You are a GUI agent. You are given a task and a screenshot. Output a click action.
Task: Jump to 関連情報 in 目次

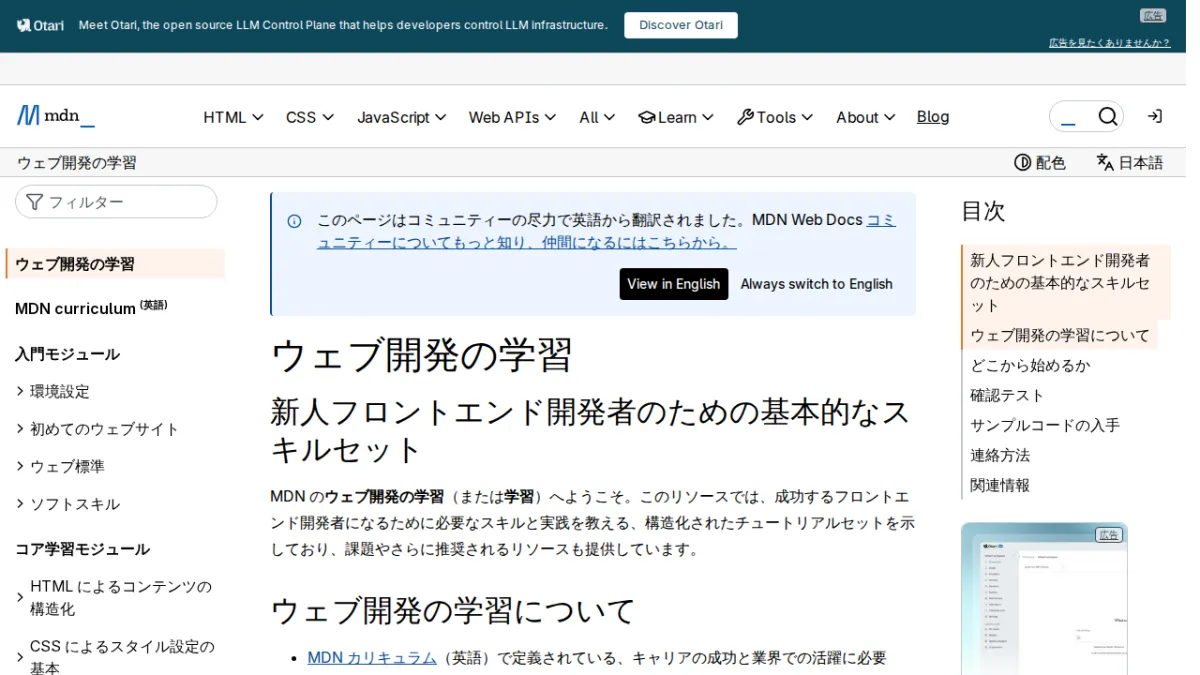tap(1000, 485)
